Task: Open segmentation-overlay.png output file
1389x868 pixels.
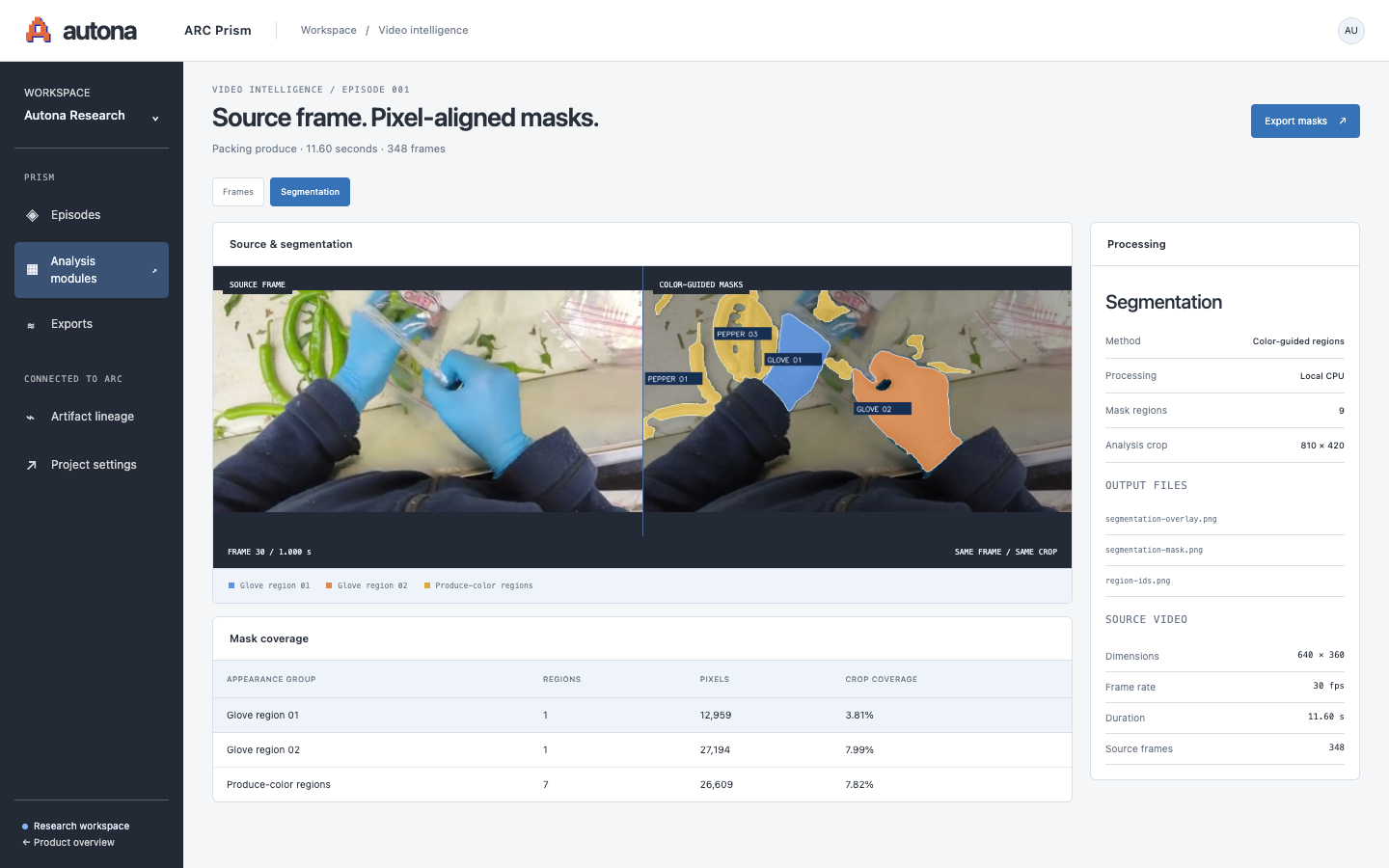Action: click(x=1160, y=519)
